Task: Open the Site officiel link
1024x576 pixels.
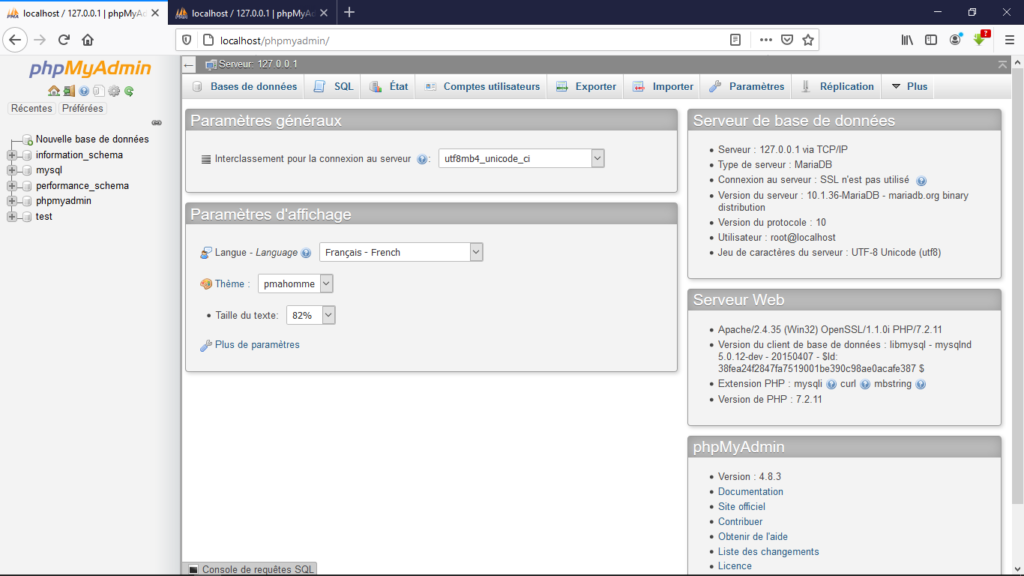Action: click(x=741, y=507)
